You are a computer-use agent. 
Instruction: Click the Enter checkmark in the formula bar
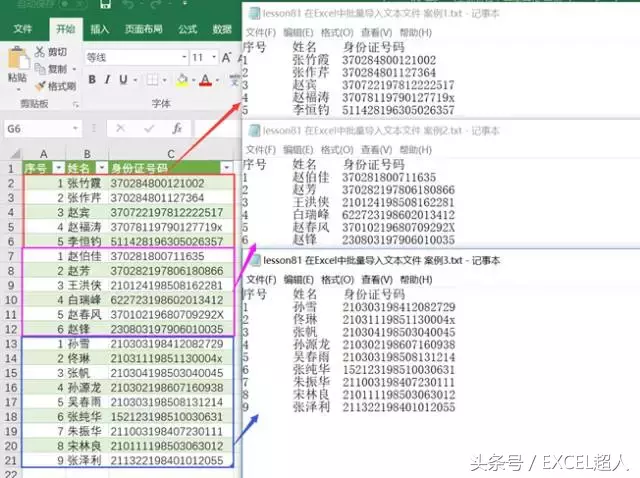click(149, 129)
